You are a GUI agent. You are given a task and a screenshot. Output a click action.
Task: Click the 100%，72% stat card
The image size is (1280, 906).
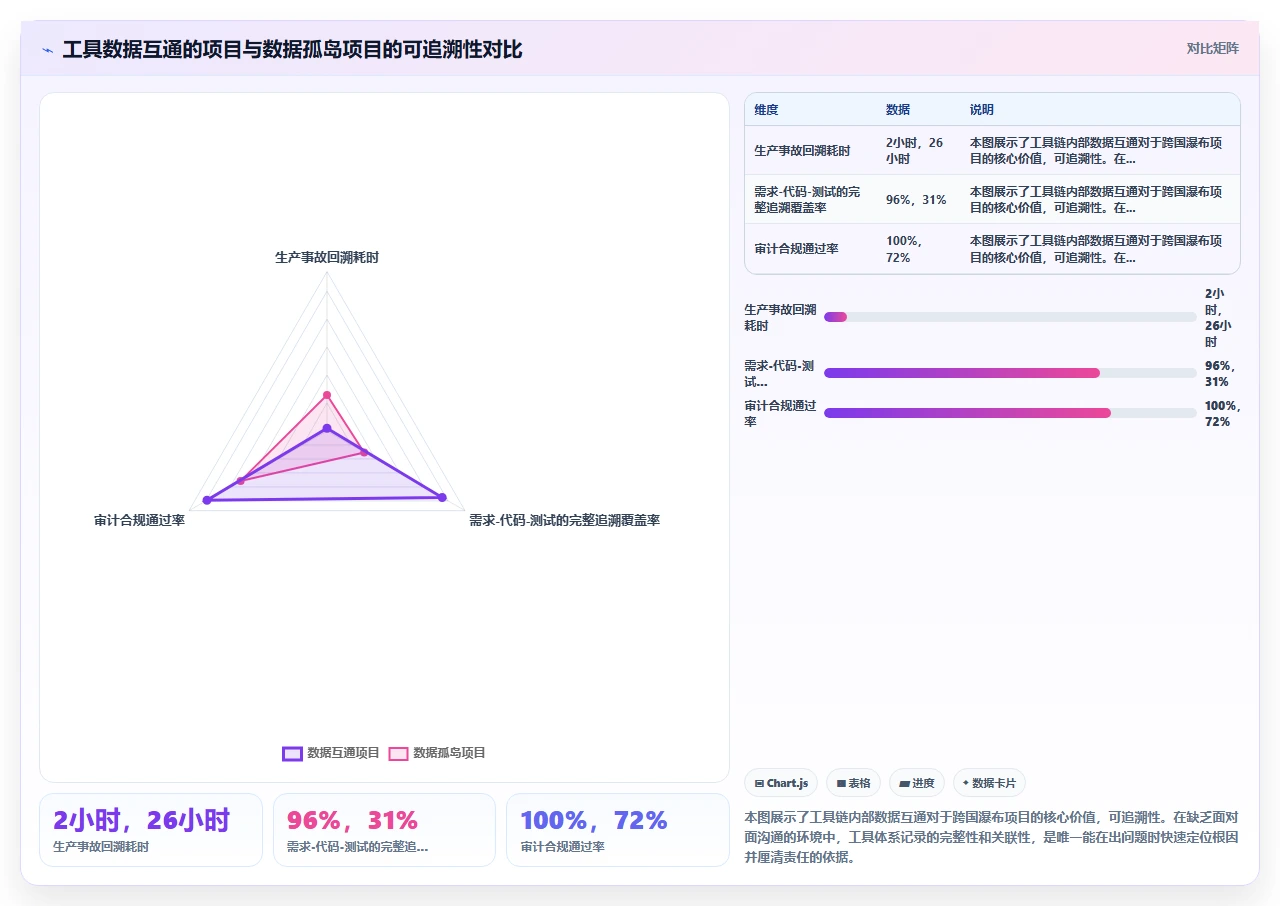point(618,830)
